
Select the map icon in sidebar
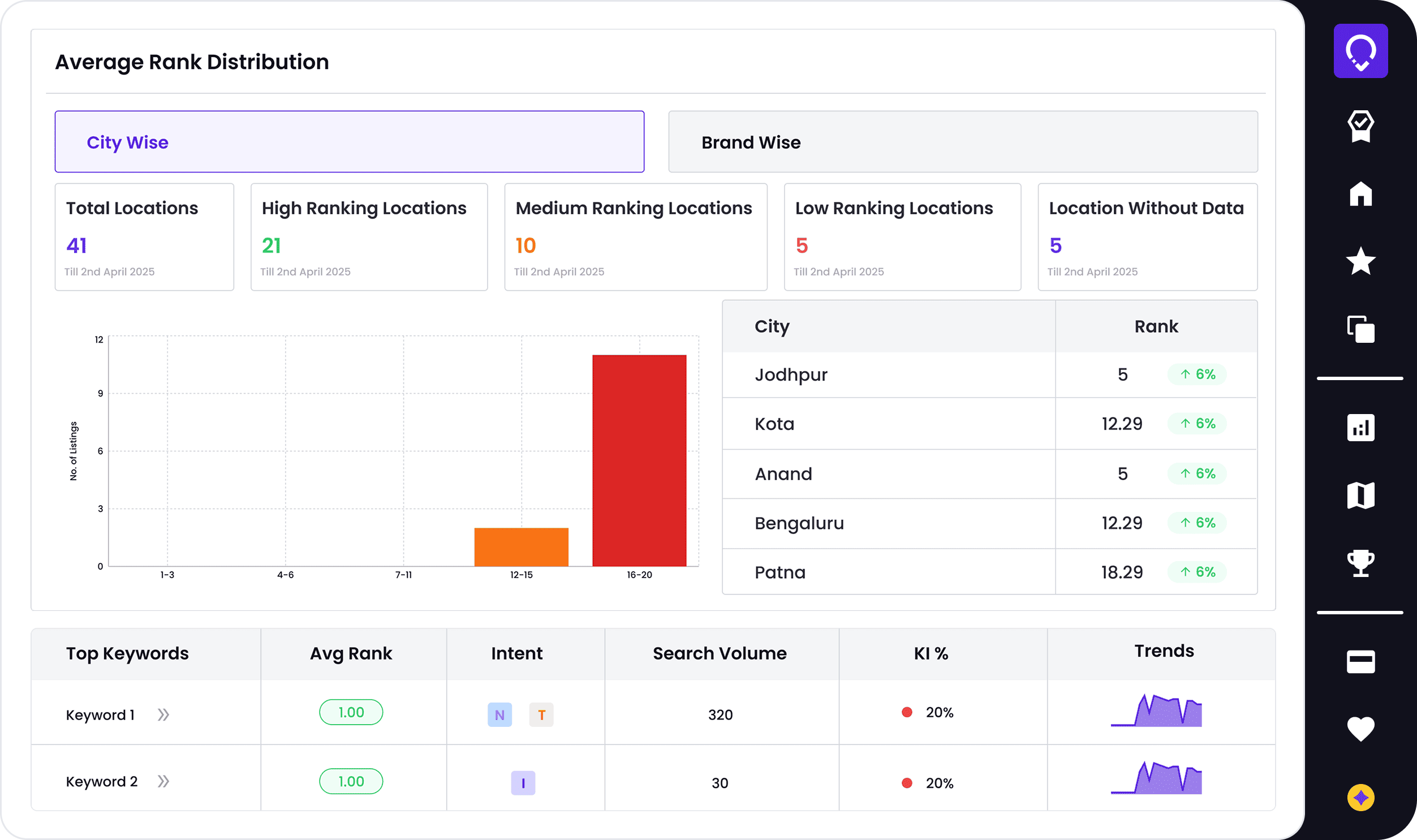1360,496
